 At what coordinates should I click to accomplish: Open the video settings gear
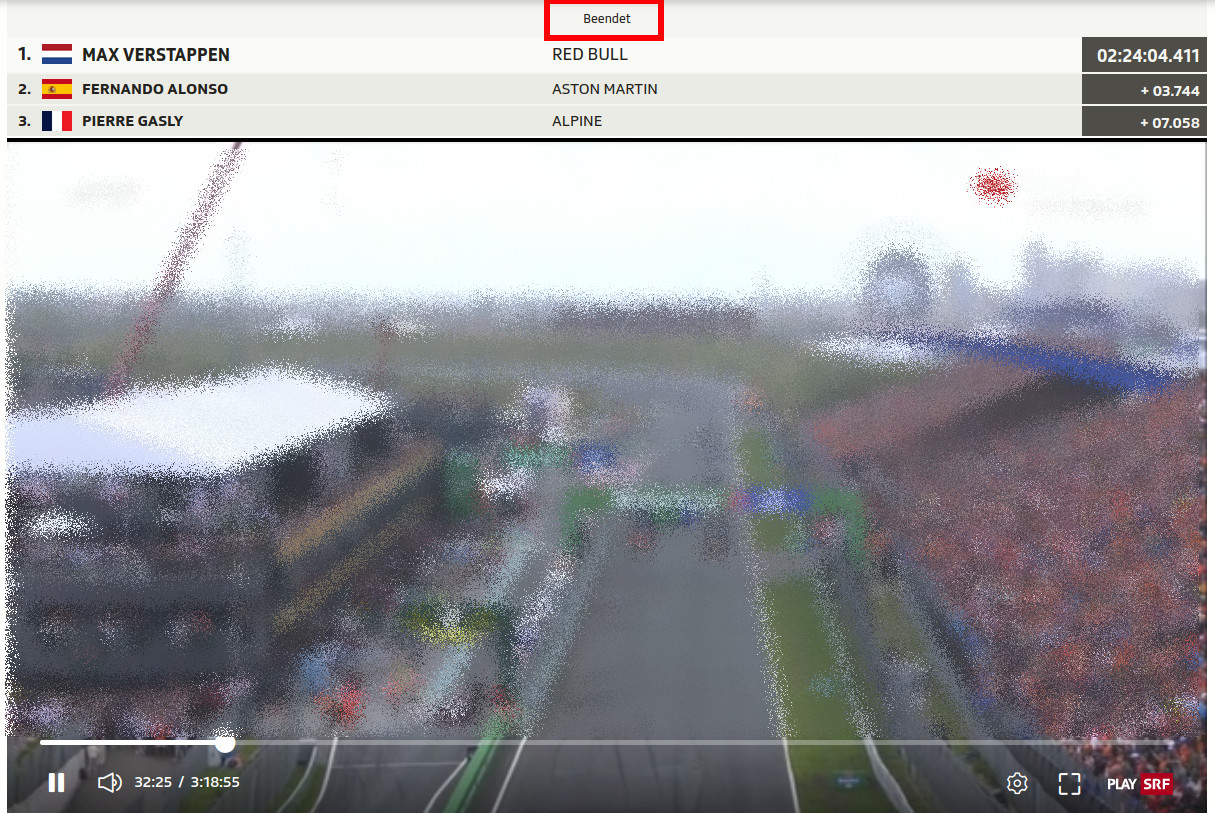[x=1017, y=783]
